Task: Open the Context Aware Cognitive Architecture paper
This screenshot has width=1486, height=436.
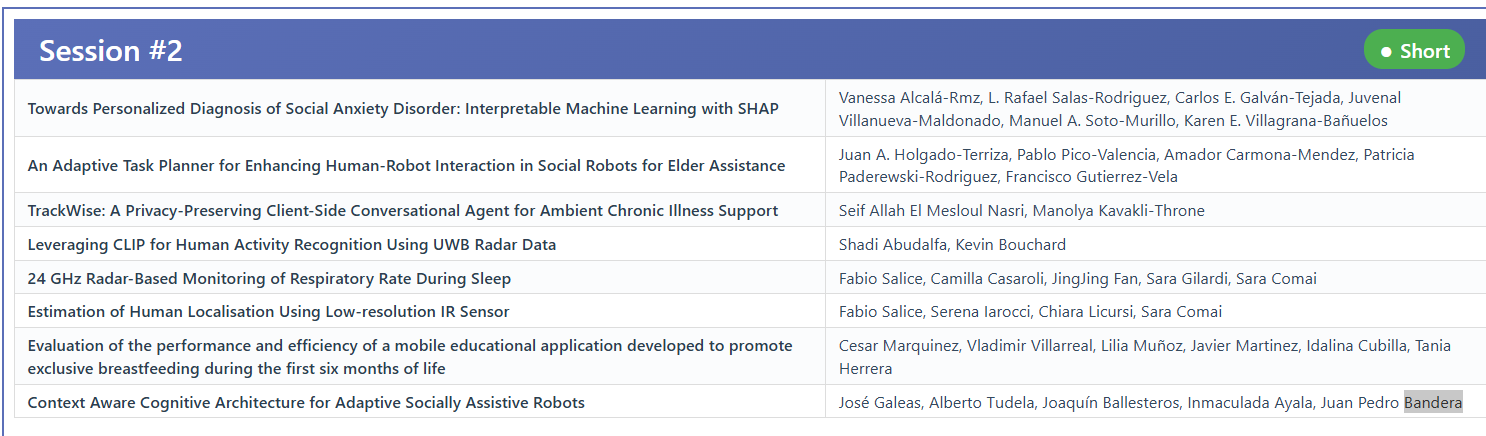Action: tap(306, 403)
